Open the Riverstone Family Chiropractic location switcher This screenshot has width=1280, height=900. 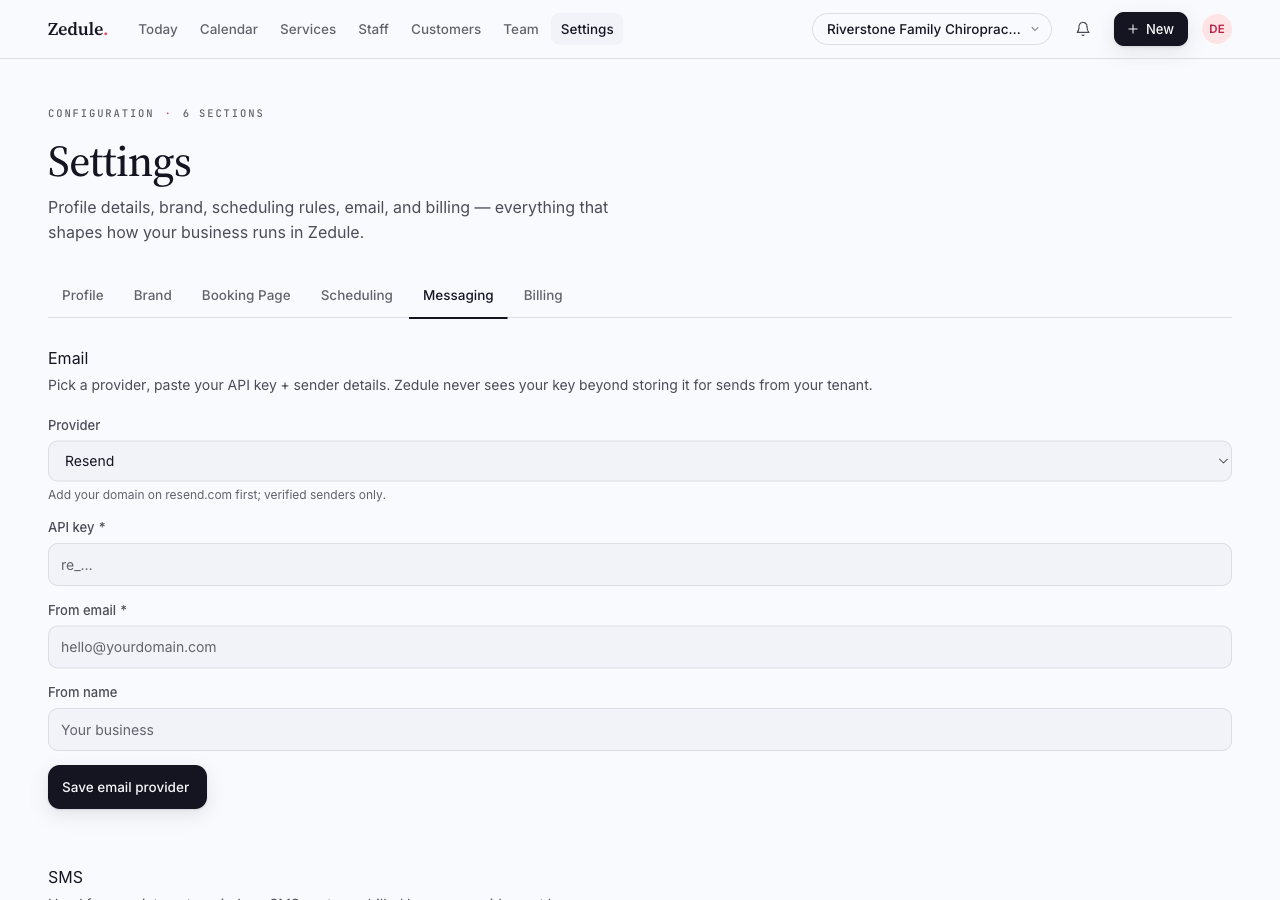click(x=932, y=29)
